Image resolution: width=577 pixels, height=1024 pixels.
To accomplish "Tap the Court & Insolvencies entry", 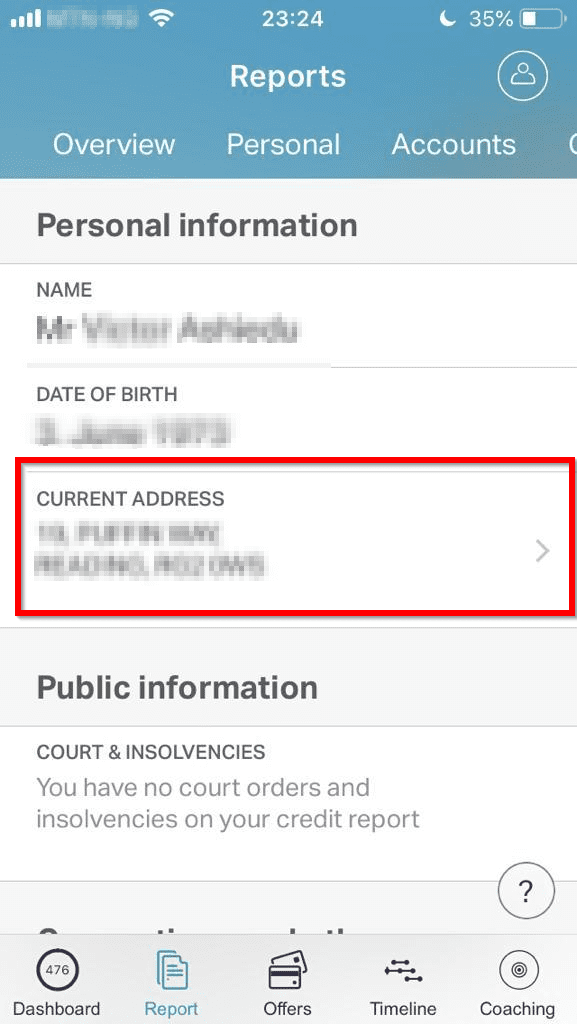I will tap(288, 803).
